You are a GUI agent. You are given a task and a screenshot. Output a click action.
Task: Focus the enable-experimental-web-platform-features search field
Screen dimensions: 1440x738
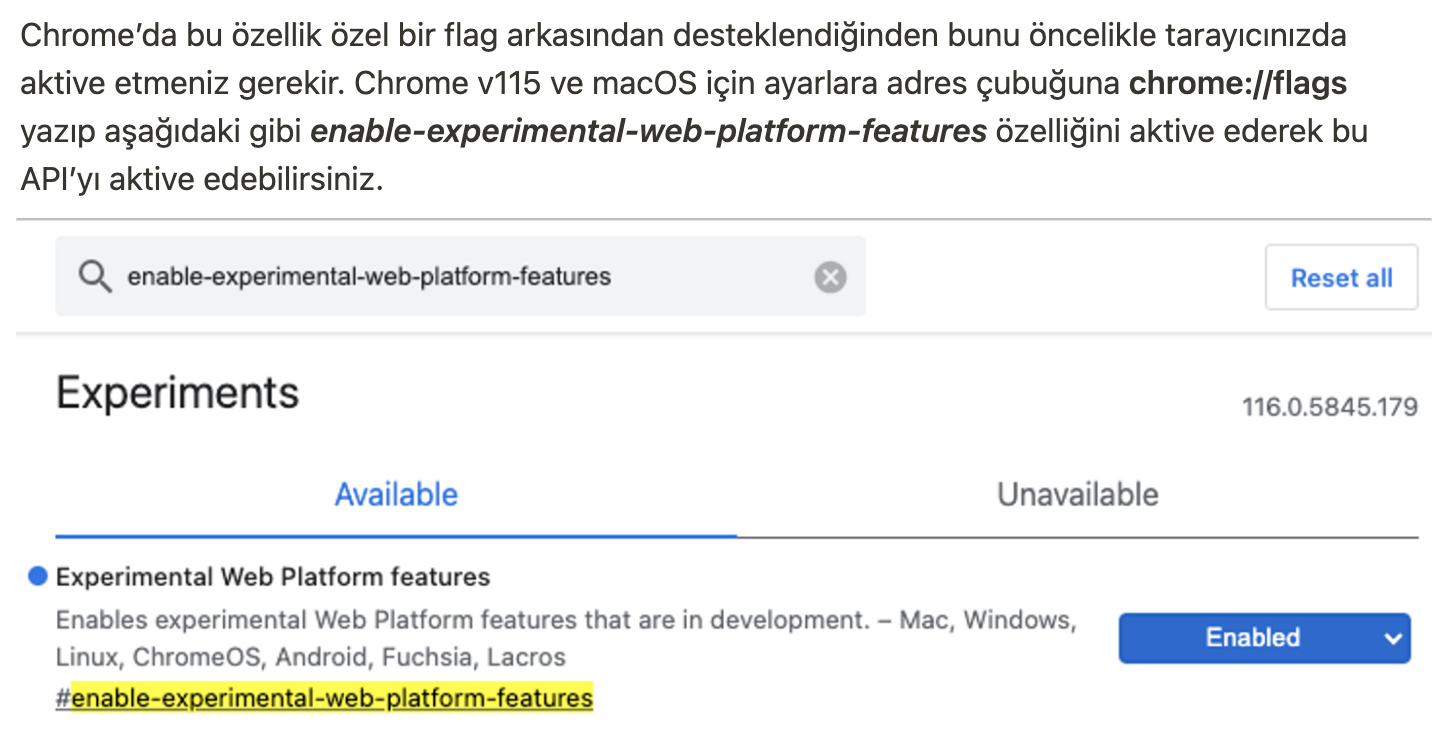pyautogui.click(x=460, y=276)
